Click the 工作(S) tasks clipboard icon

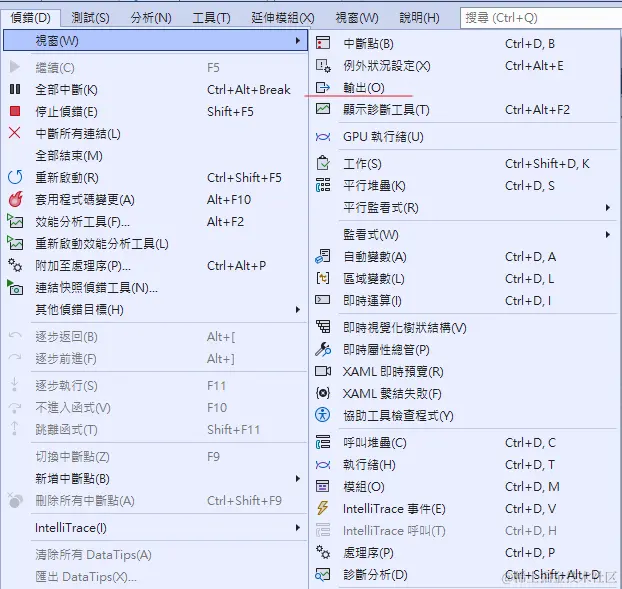pyautogui.click(x=323, y=163)
